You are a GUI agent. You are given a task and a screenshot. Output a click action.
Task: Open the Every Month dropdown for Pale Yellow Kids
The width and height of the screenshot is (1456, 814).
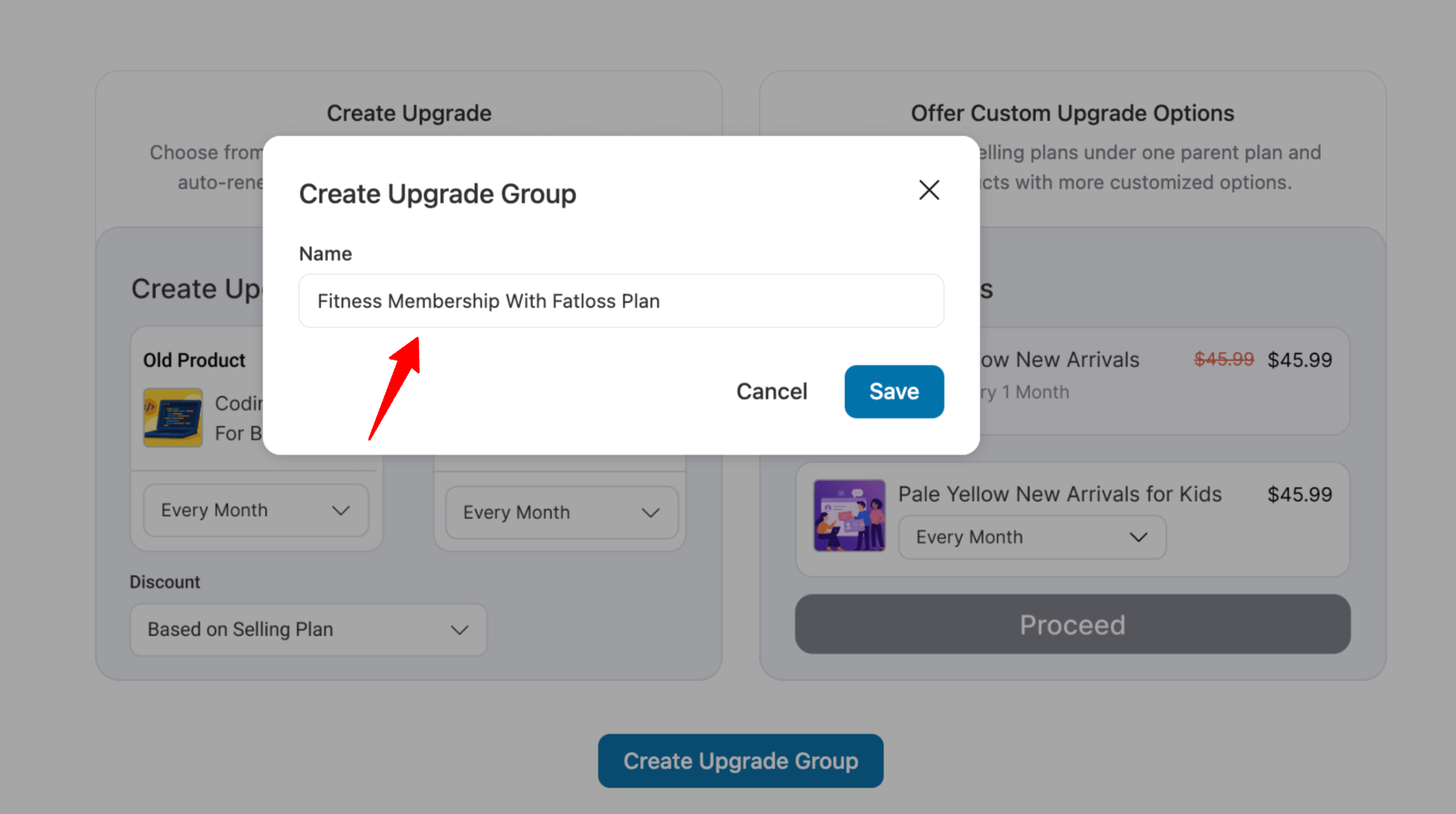pyautogui.click(x=1031, y=537)
